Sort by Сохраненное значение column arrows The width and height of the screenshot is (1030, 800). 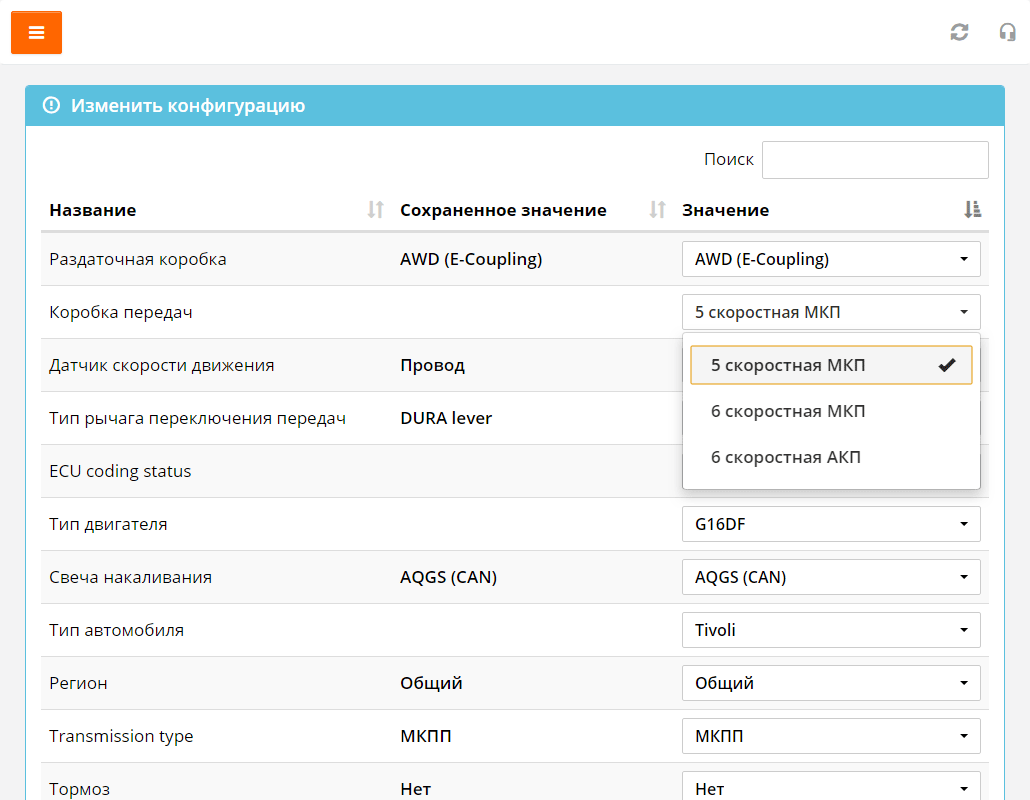click(657, 210)
